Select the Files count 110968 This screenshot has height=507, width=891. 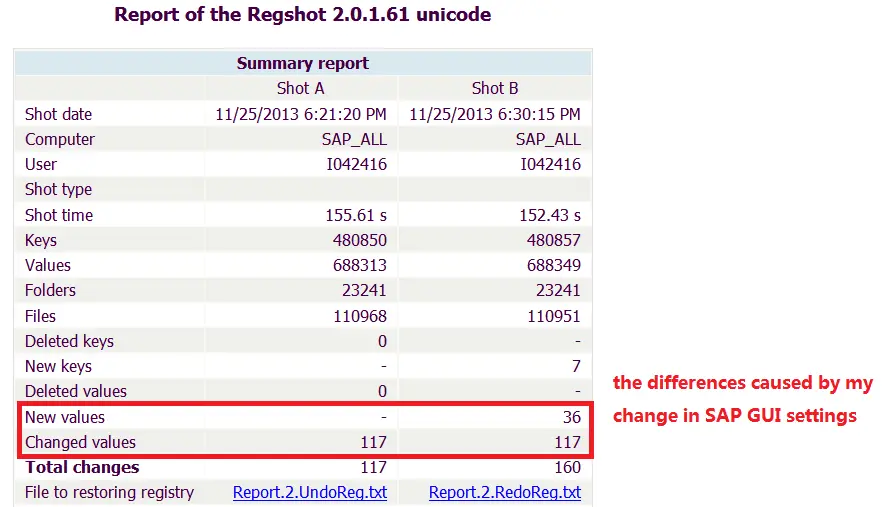360,316
